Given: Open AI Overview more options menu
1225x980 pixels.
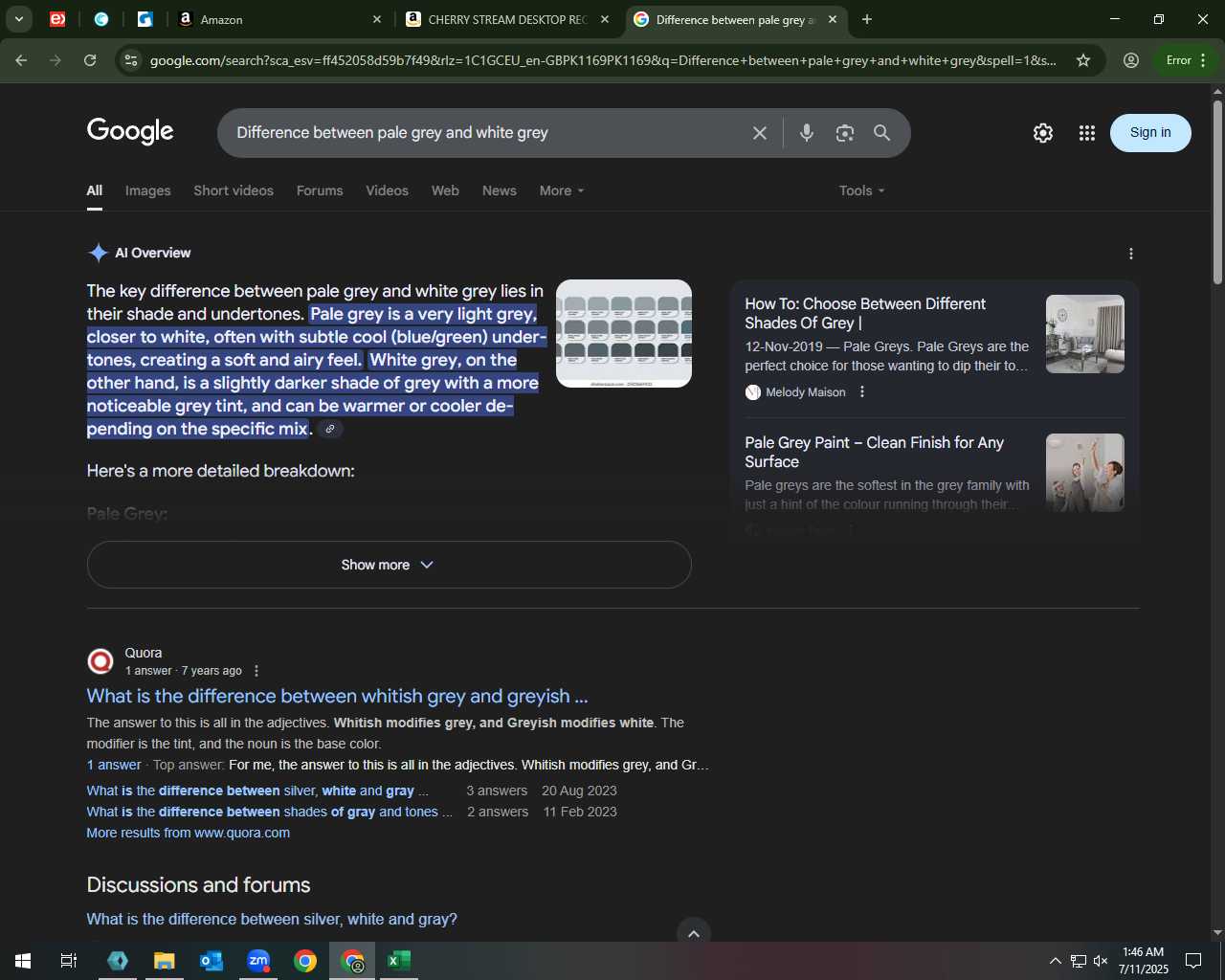Looking at the screenshot, I should point(1131,254).
